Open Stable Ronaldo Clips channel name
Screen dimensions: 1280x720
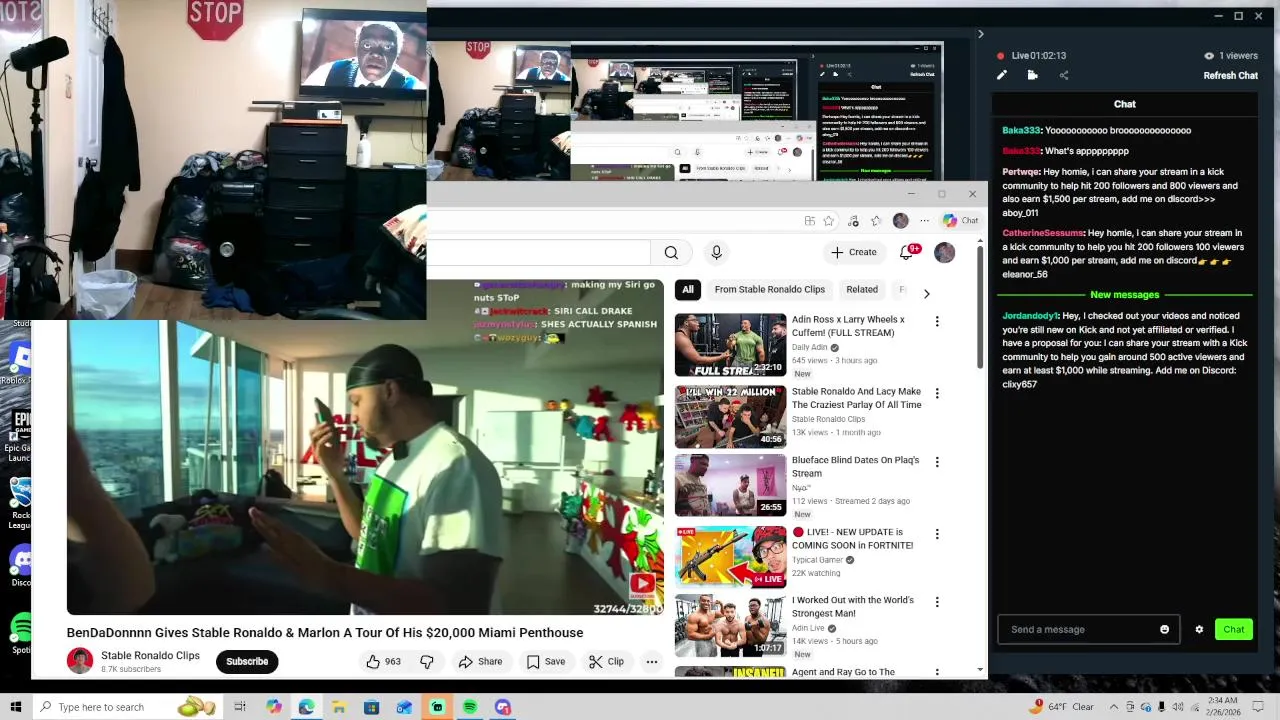click(150, 655)
